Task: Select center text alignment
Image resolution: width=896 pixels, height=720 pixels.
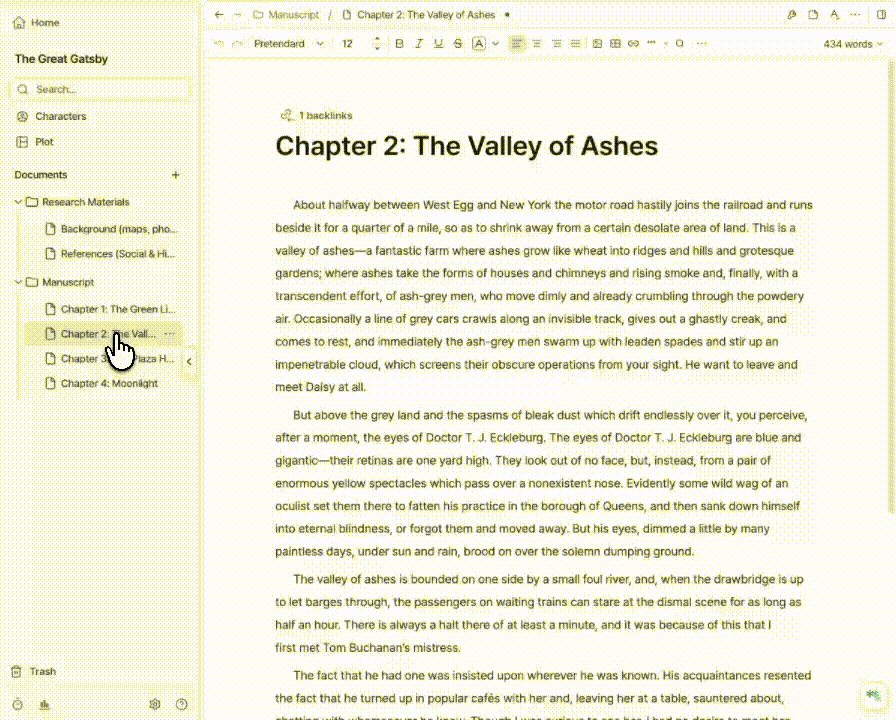Action: pyautogui.click(x=537, y=43)
